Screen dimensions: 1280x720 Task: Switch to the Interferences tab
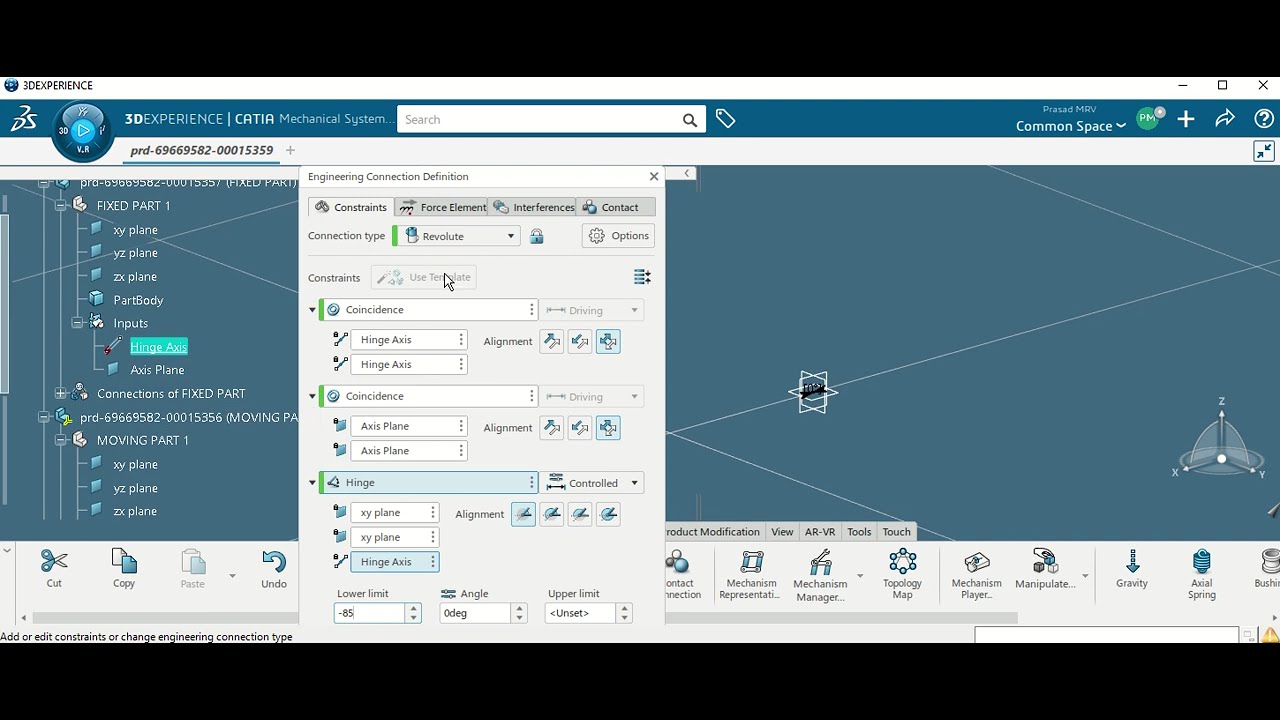[x=534, y=207]
